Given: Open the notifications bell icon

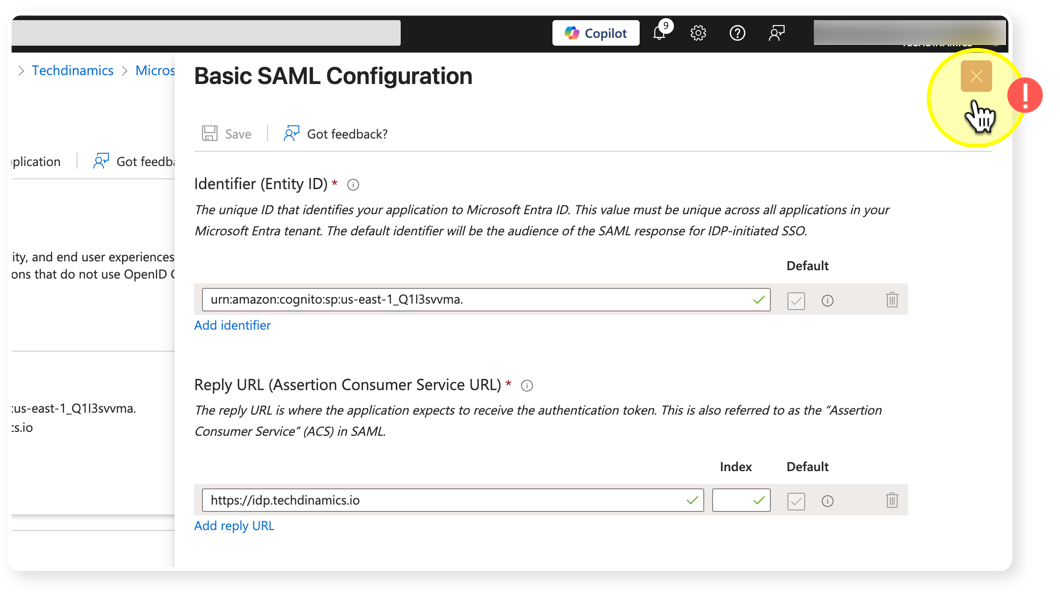Looking at the screenshot, I should tap(660, 32).
